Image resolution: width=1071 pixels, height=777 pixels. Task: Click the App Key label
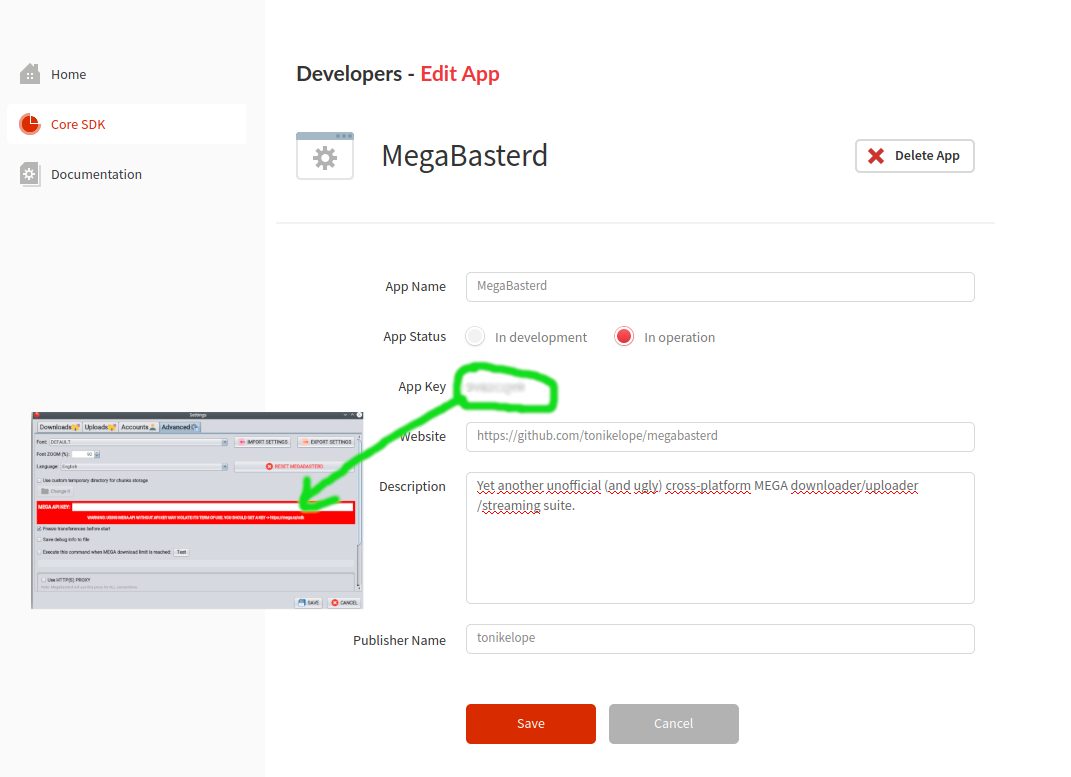pos(422,386)
